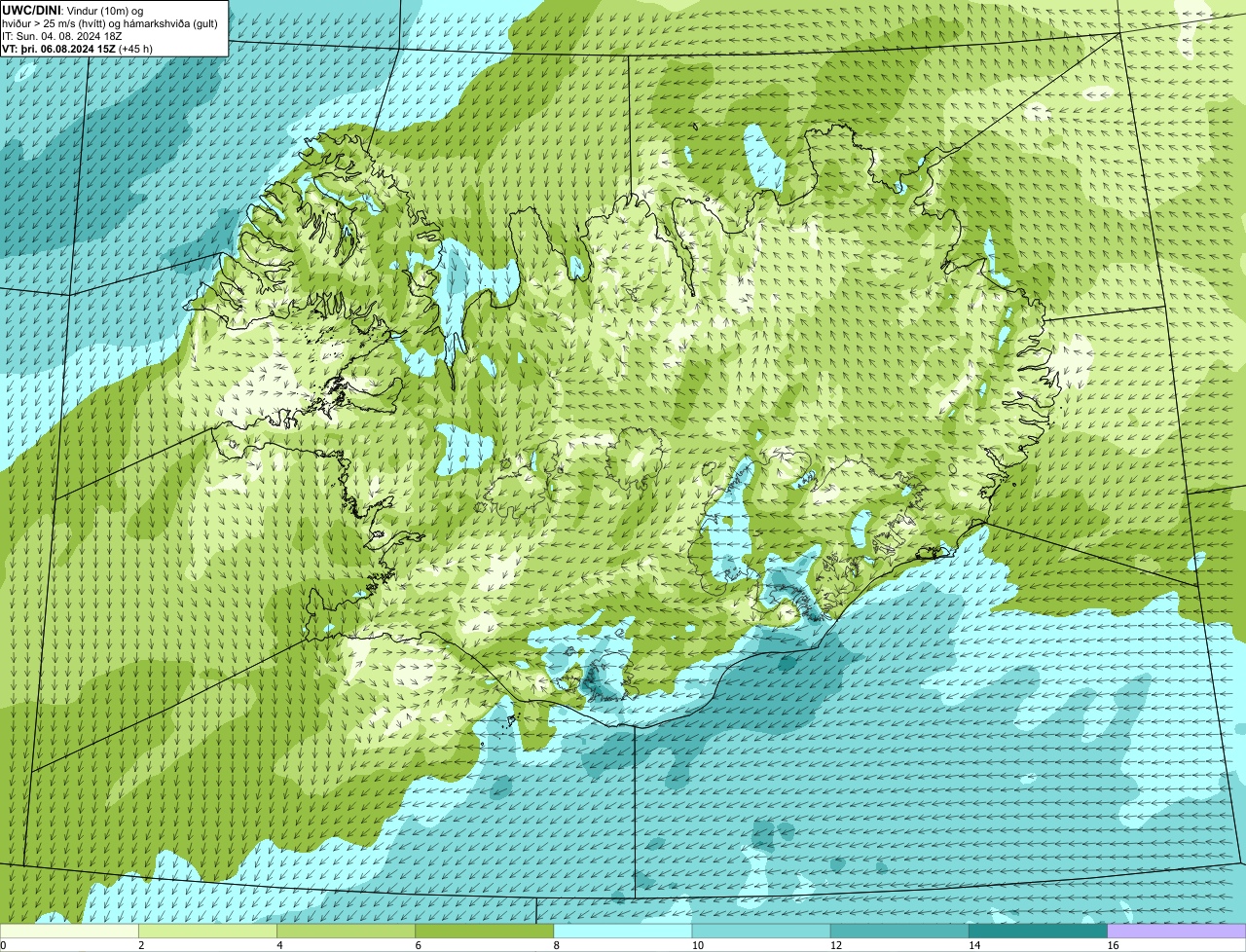Click the legend scale label "6"
This screenshot has width=1246, height=952.
point(418,945)
